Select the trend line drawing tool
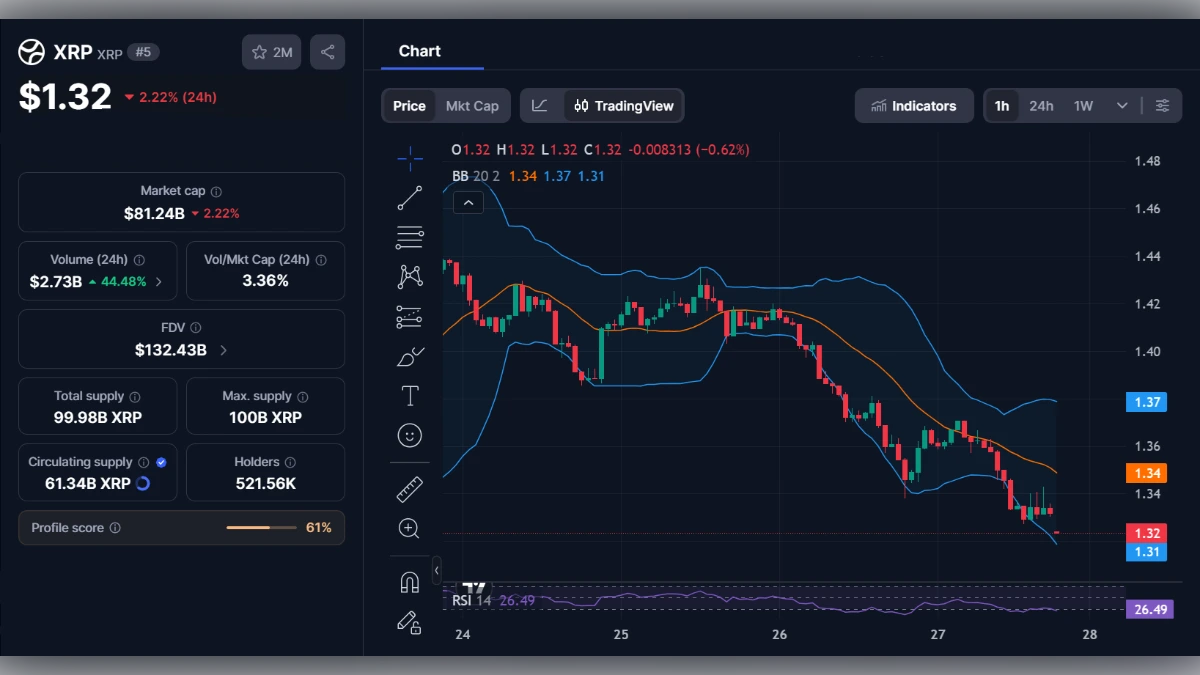Viewport: 1200px width, 675px height. pyautogui.click(x=410, y=199)
